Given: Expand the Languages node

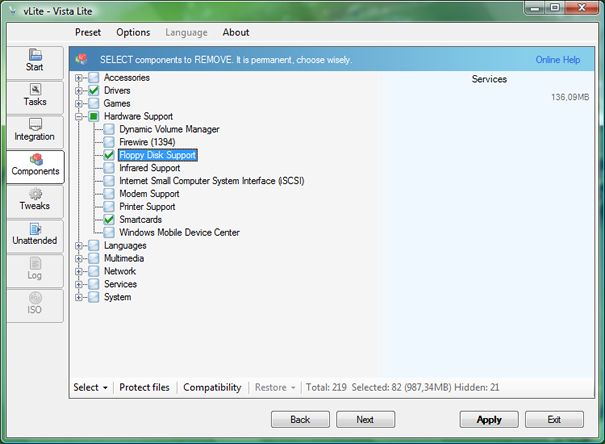Looking at the screenshot, I should [79, 245].
